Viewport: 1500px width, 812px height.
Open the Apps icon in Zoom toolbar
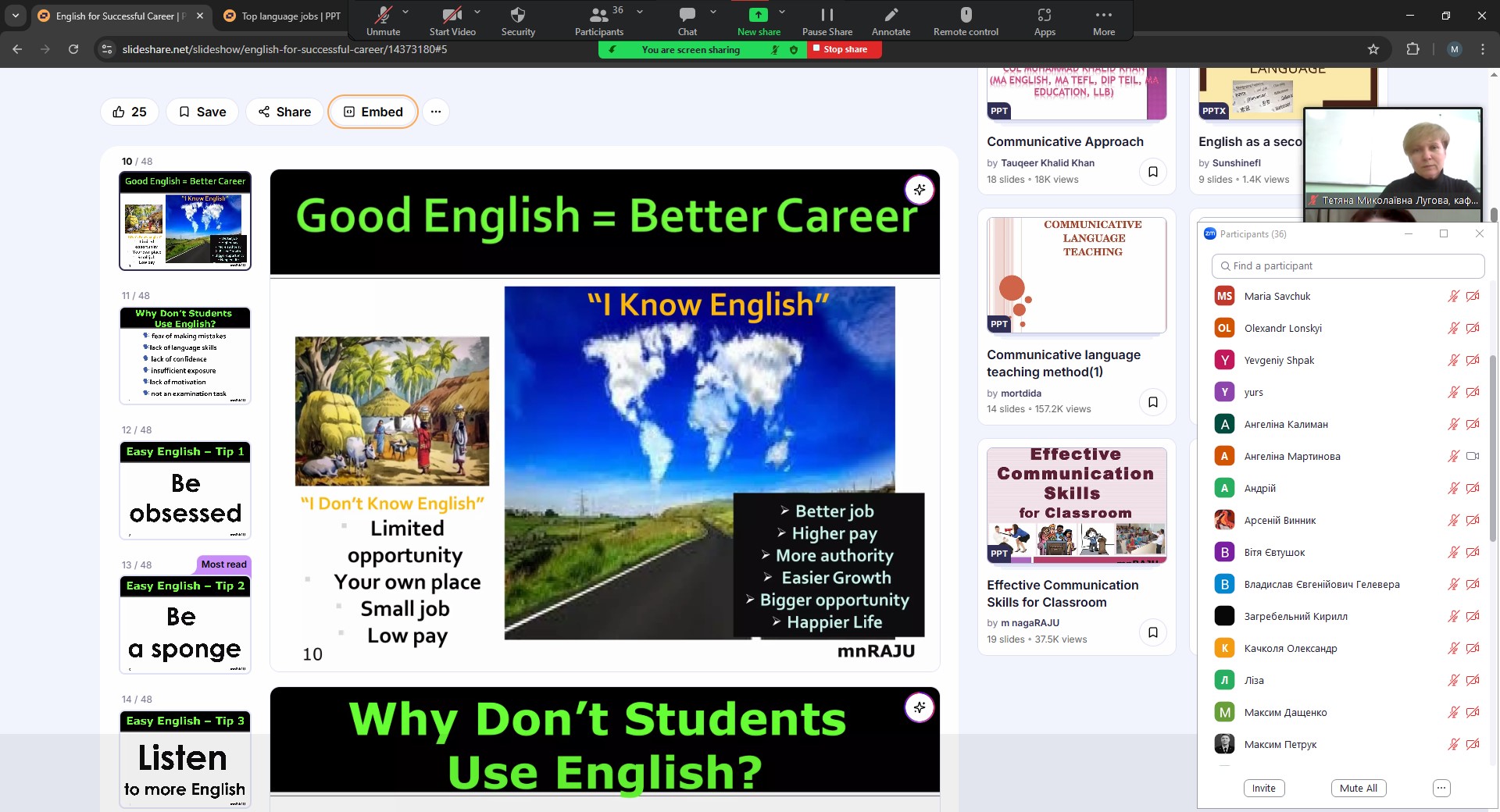pyautogui.click(x=1045, y=16)
